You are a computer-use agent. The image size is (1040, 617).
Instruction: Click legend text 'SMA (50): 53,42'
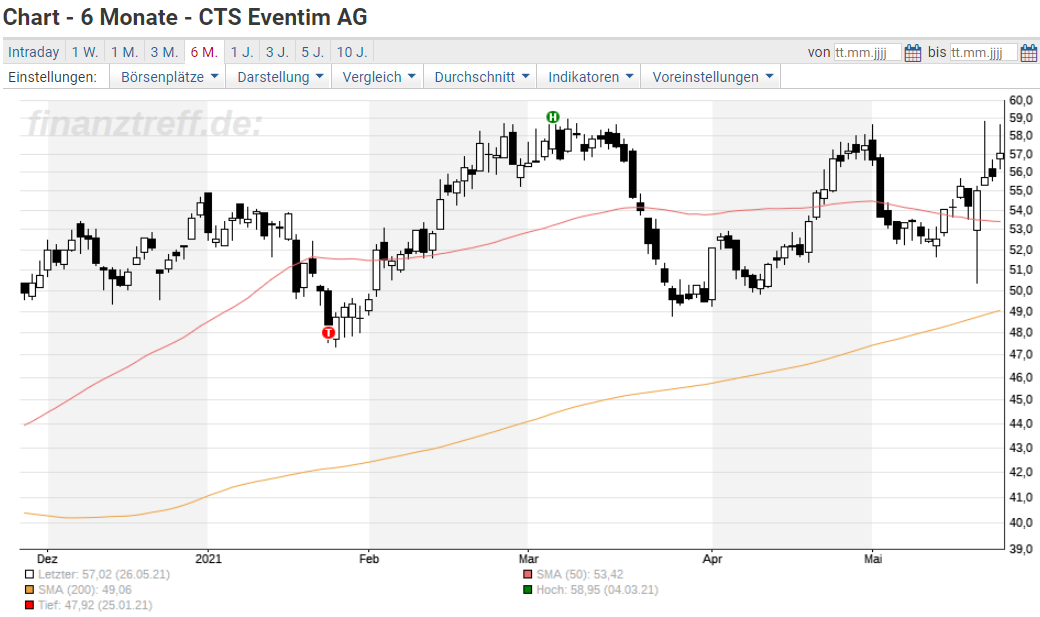[580, 575]
